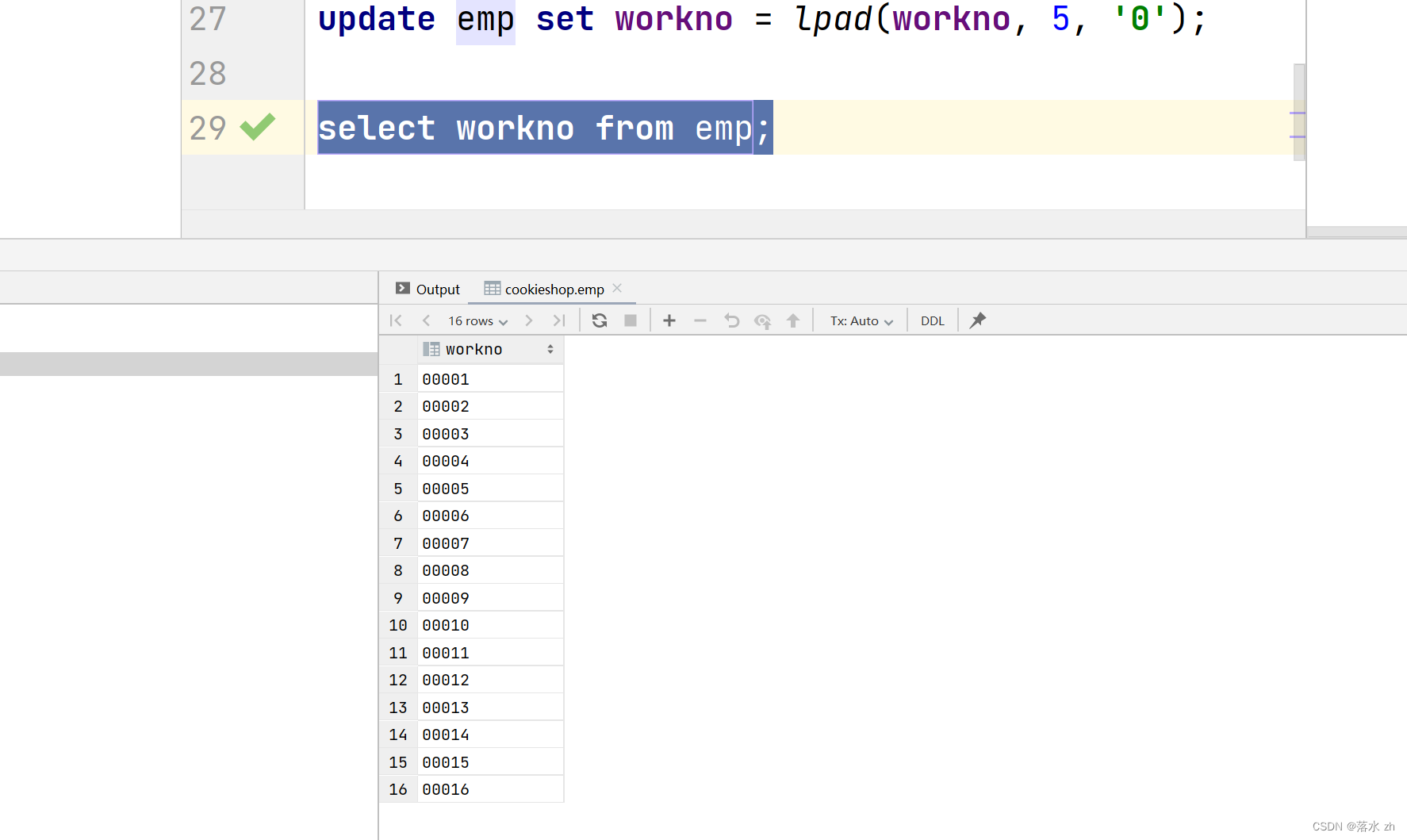
Task: Select cell with value 00006
Action: click(x=490, y=516)
